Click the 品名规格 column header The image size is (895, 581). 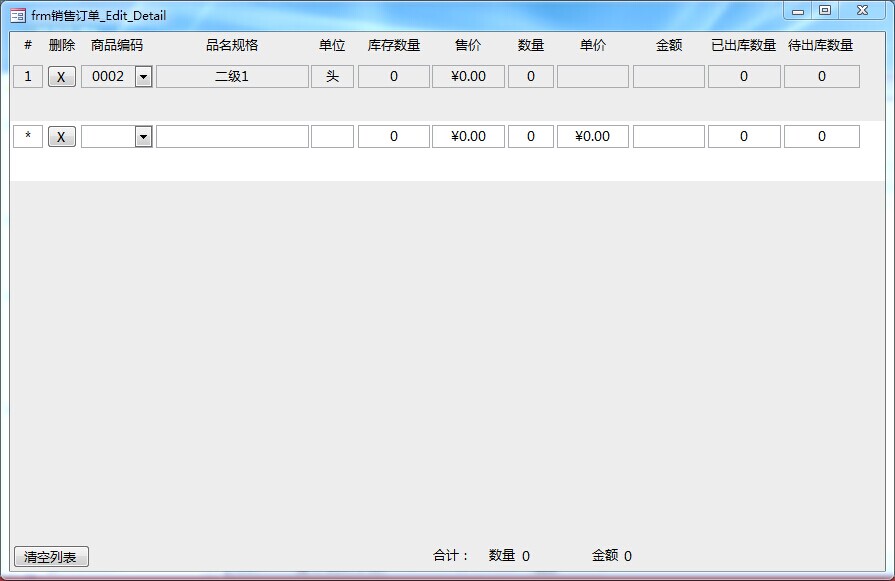coord(232,45)
